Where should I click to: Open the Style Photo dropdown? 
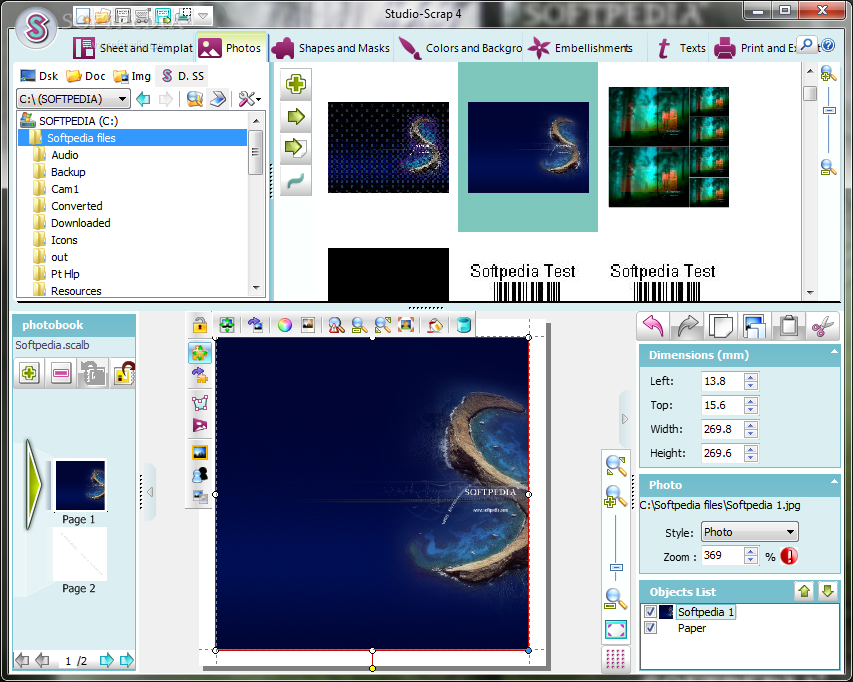750,532
